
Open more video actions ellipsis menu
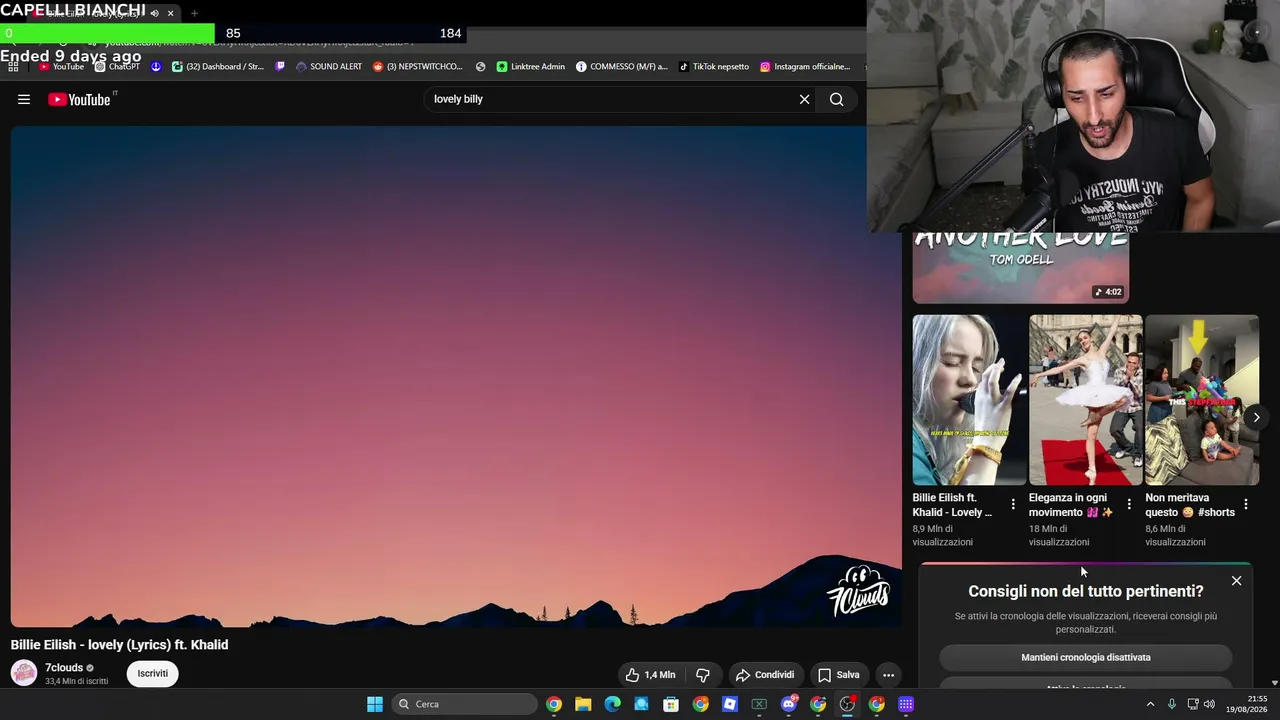(x=888, y=675)
